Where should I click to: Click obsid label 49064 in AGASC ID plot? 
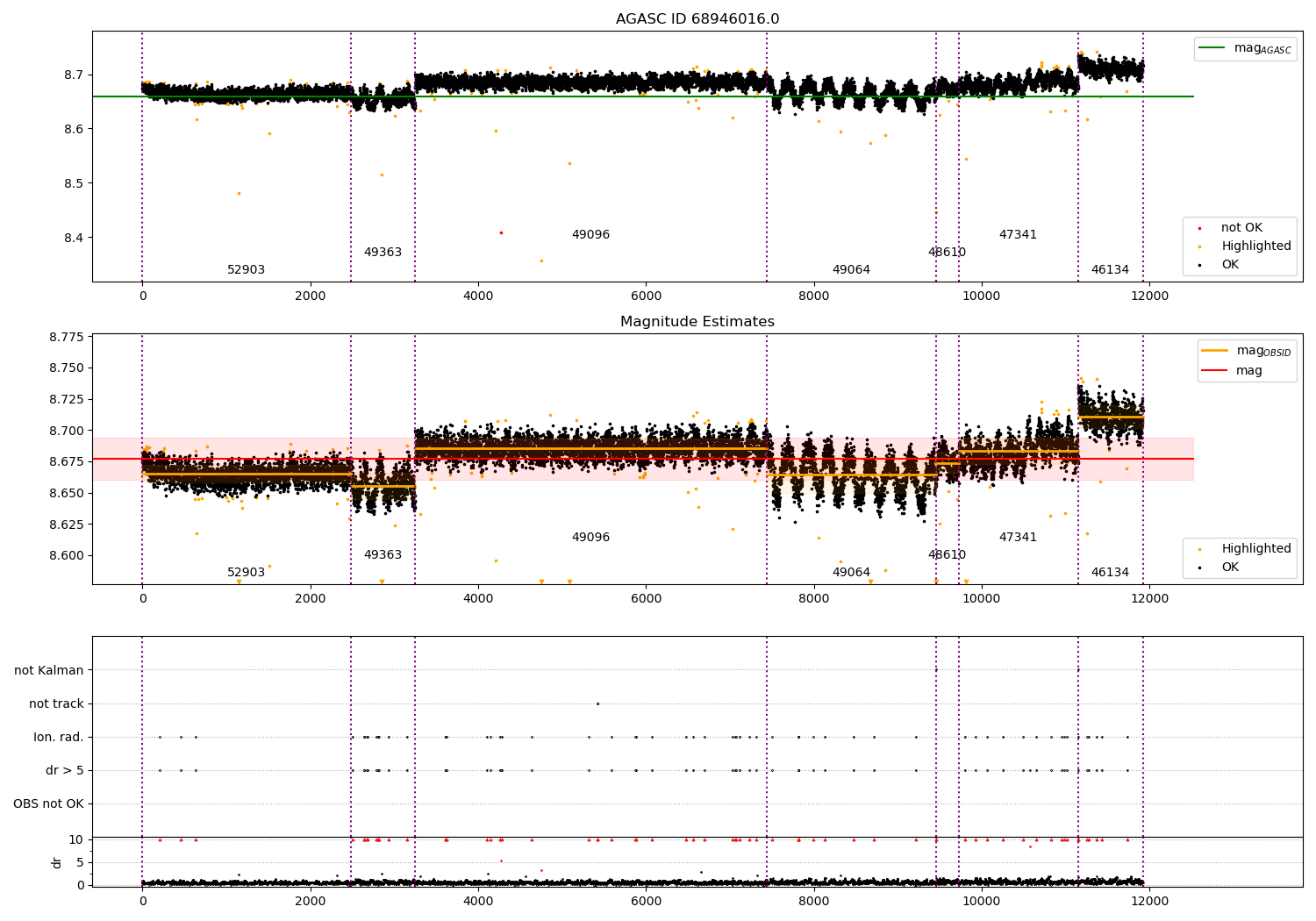[851, 270]
